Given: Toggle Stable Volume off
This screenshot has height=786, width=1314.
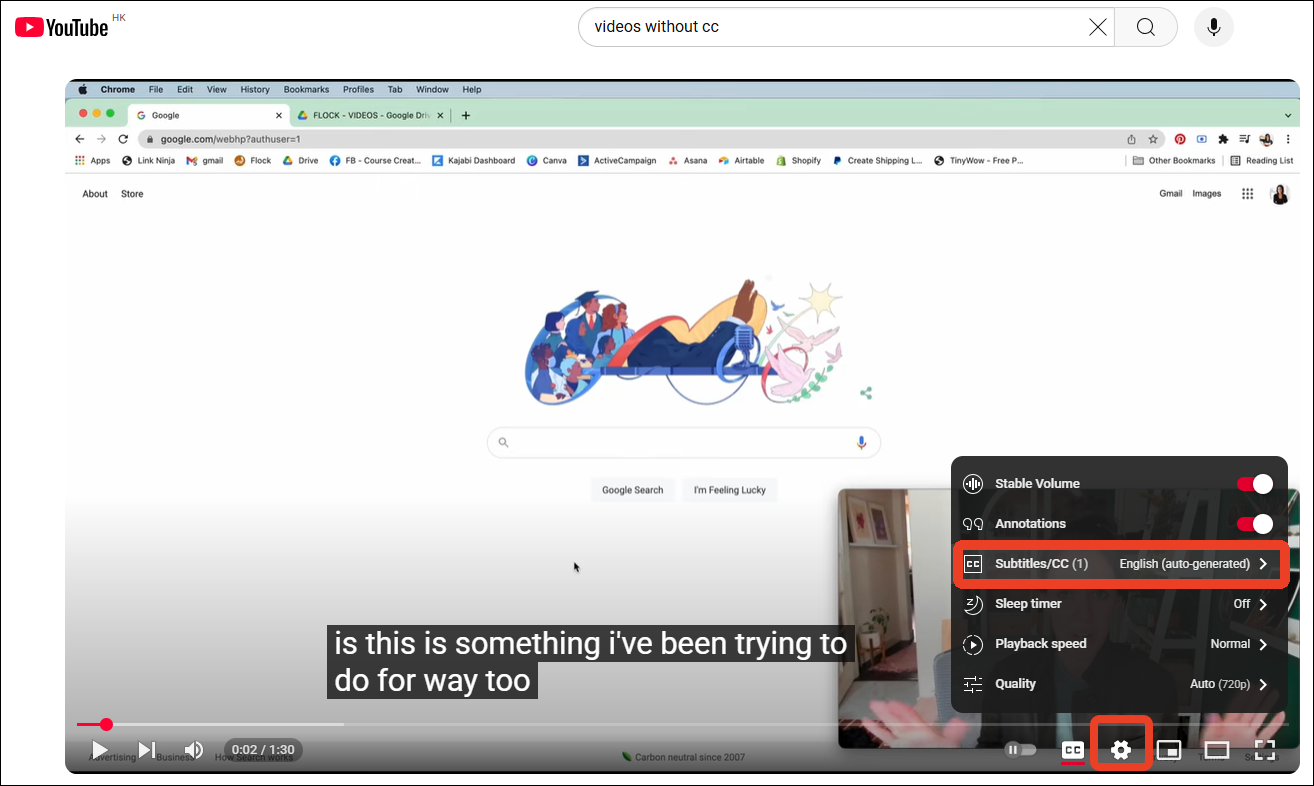Looking at the screenshot, I should click(1254, 483).
